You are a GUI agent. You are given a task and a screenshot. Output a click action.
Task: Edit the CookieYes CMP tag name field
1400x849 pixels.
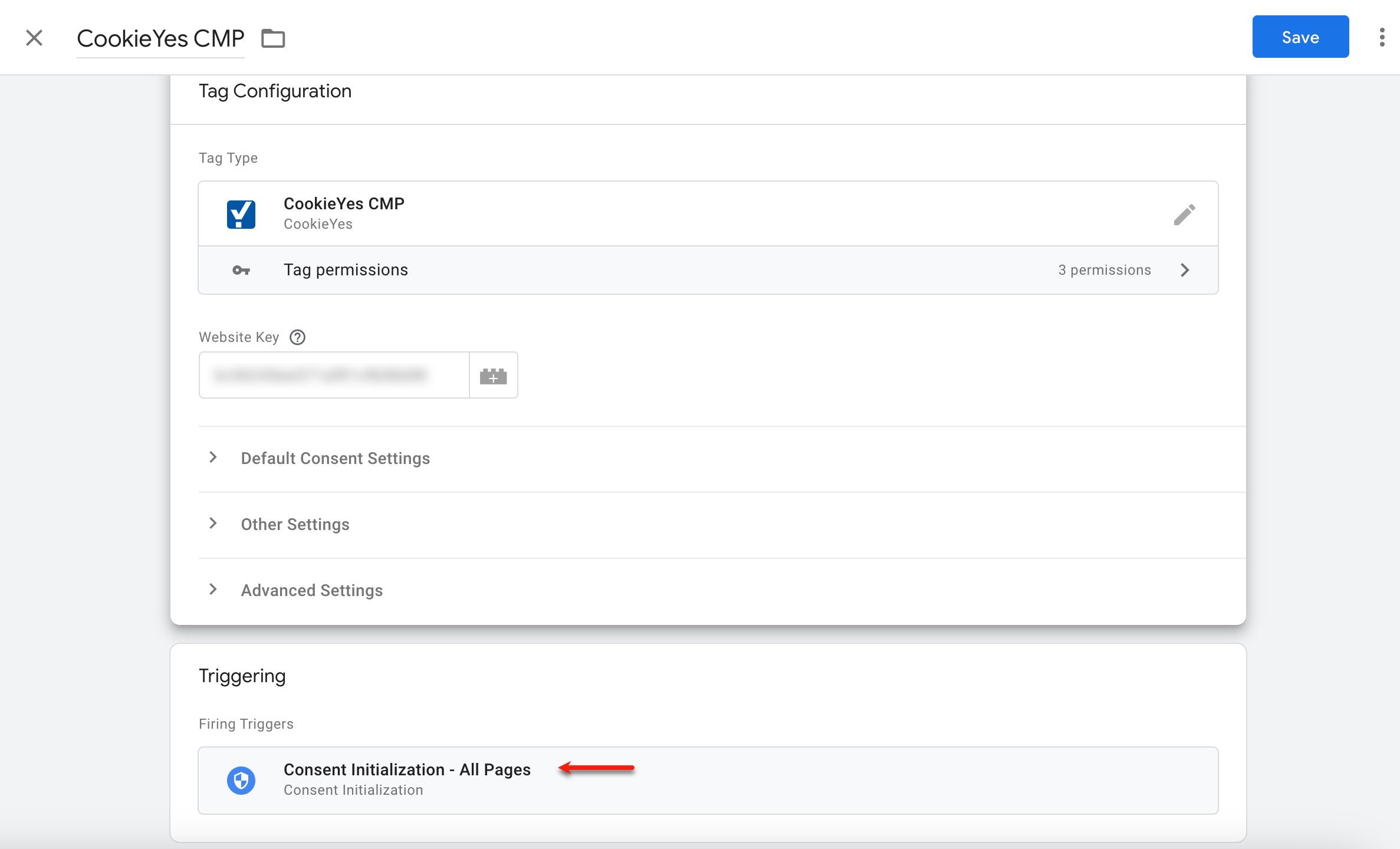click(x=160, y=39)
